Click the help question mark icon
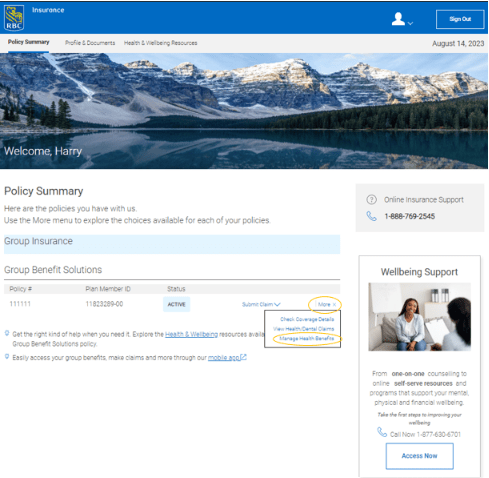 [371, 200]
